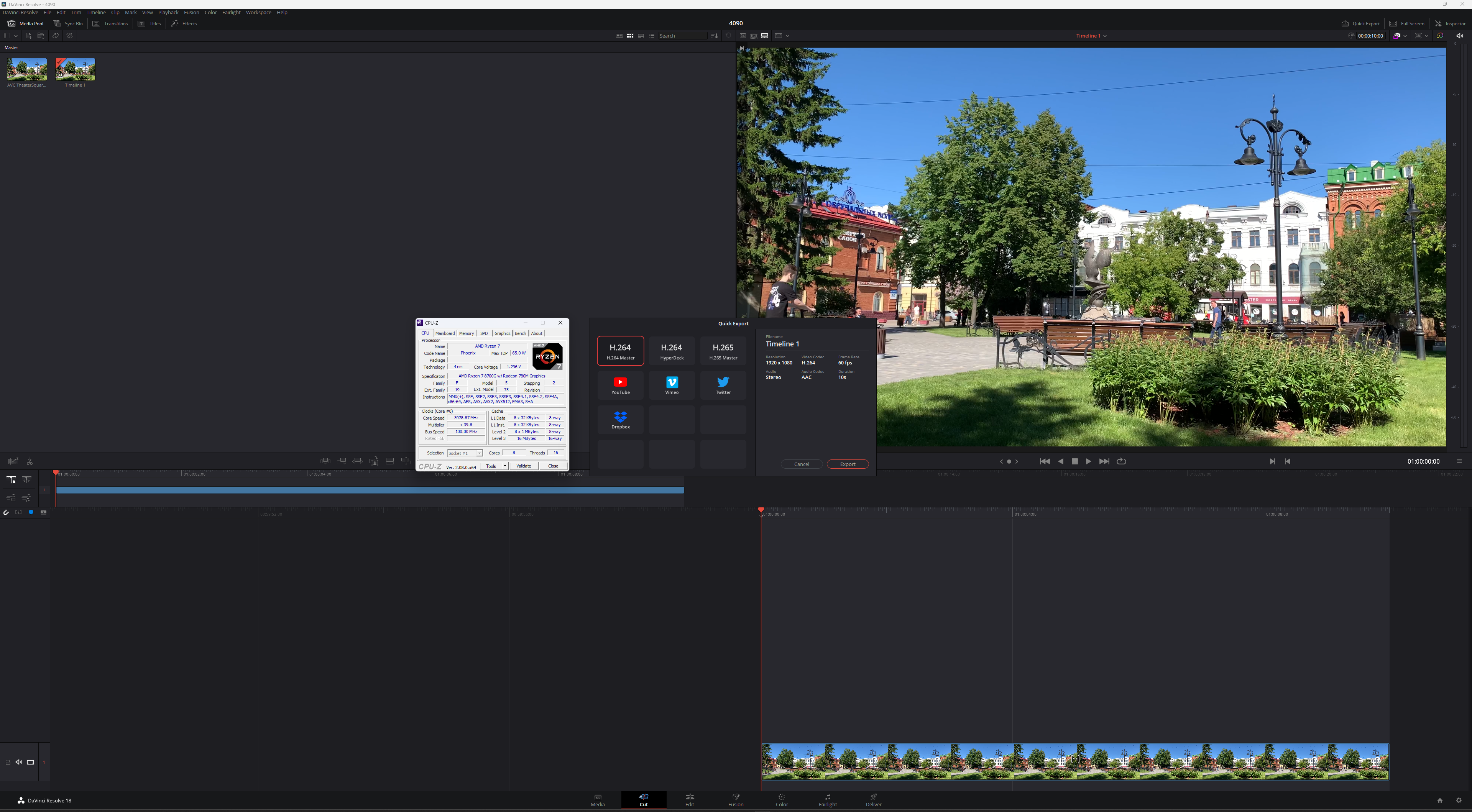Click the Sync Clips icon
1472x812 pixels.
pyautogui.click(x=56, y=35)
